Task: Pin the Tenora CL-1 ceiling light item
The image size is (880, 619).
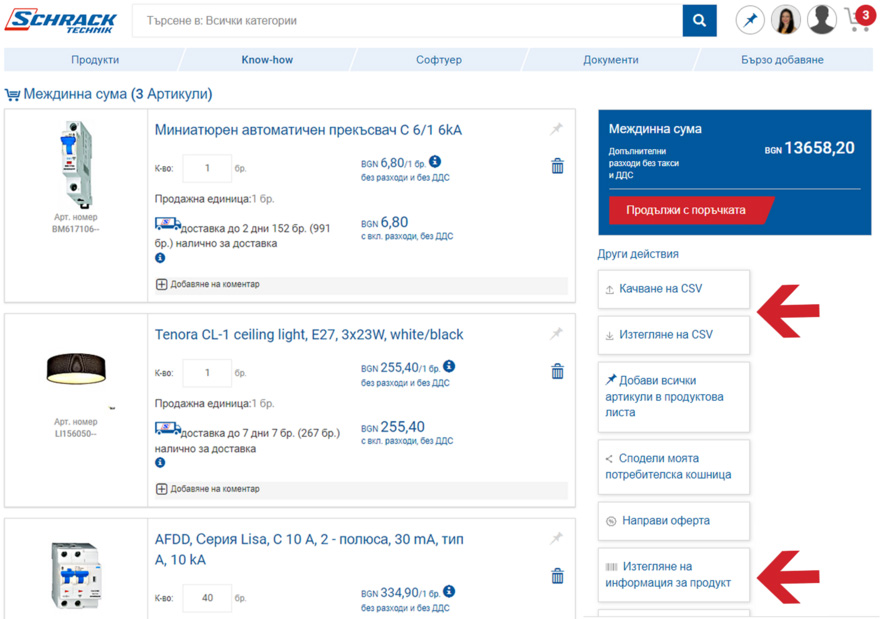Action: pos(556,334)
